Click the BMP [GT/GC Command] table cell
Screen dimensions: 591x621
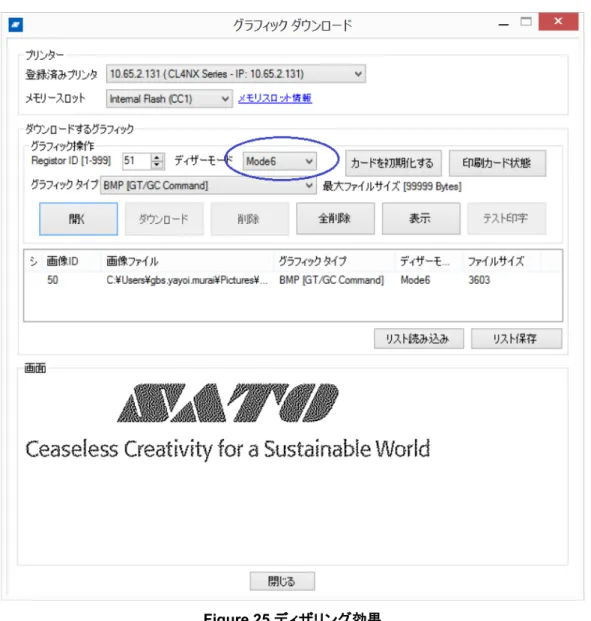(332, 280)
